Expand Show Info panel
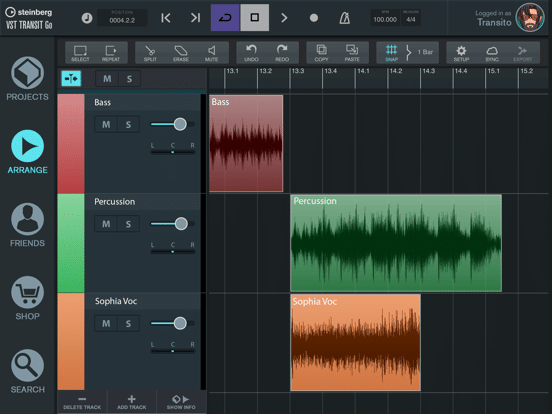Viewport: 552px width, 414px height. tap(181, 402)
